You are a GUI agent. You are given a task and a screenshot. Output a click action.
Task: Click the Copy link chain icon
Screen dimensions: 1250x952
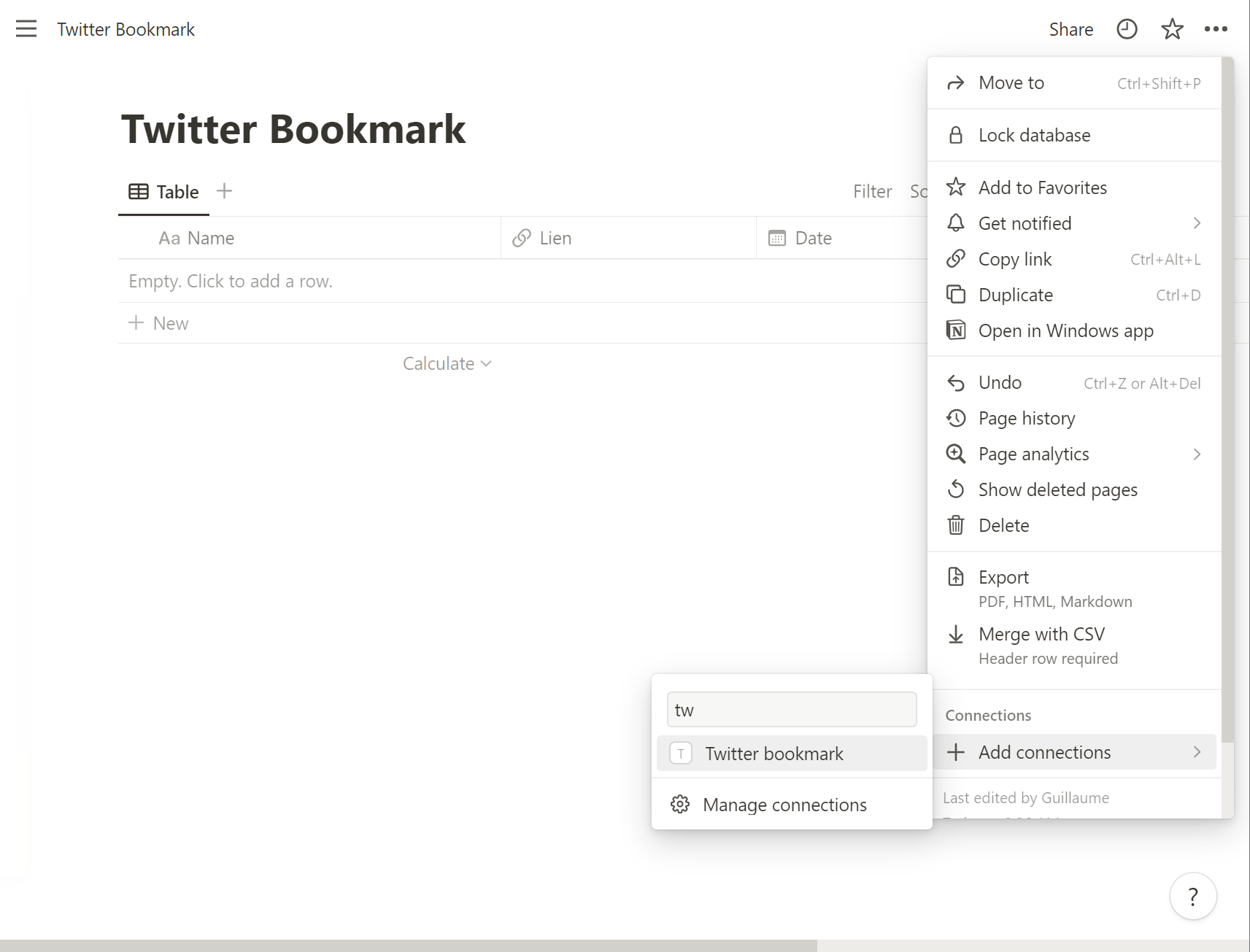[x=956, y=259]
